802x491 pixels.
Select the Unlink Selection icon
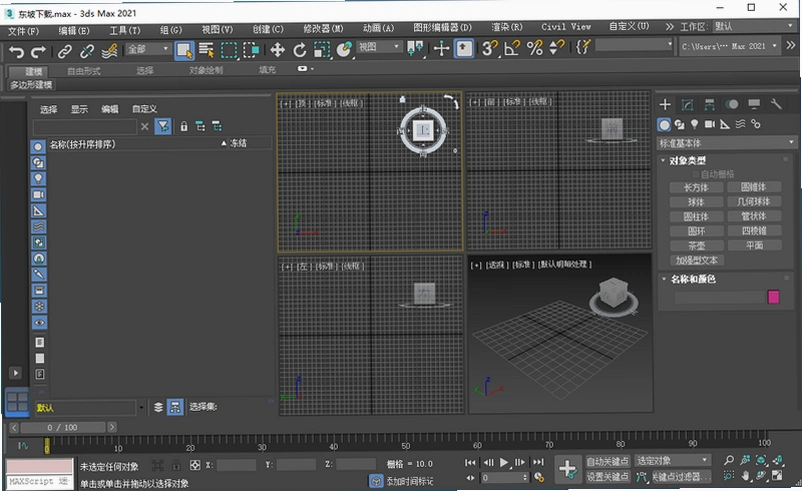tap(86, 51)
